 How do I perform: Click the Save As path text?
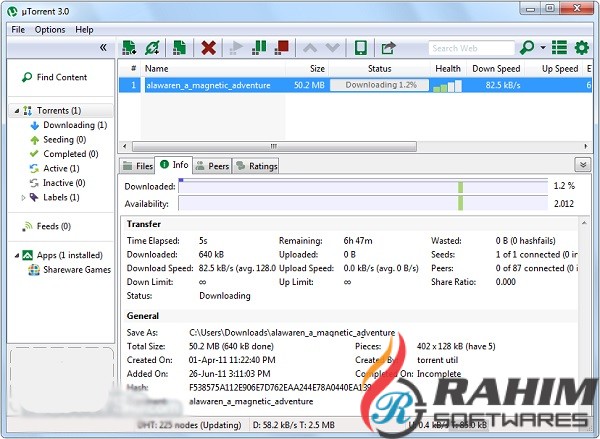click(292, 333)
